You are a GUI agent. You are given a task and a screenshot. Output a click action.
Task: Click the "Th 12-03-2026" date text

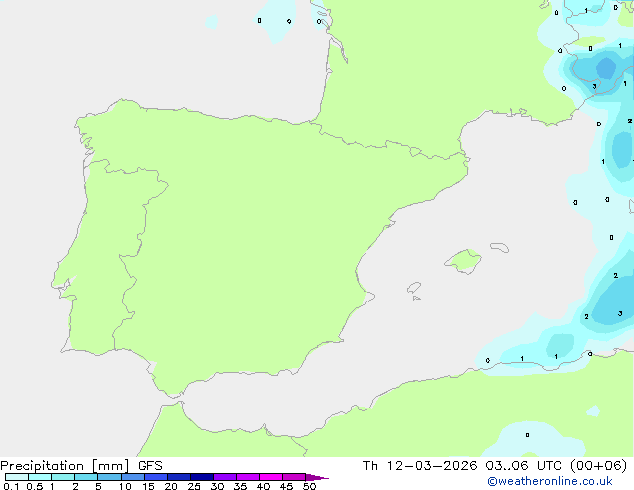point(420,466)
